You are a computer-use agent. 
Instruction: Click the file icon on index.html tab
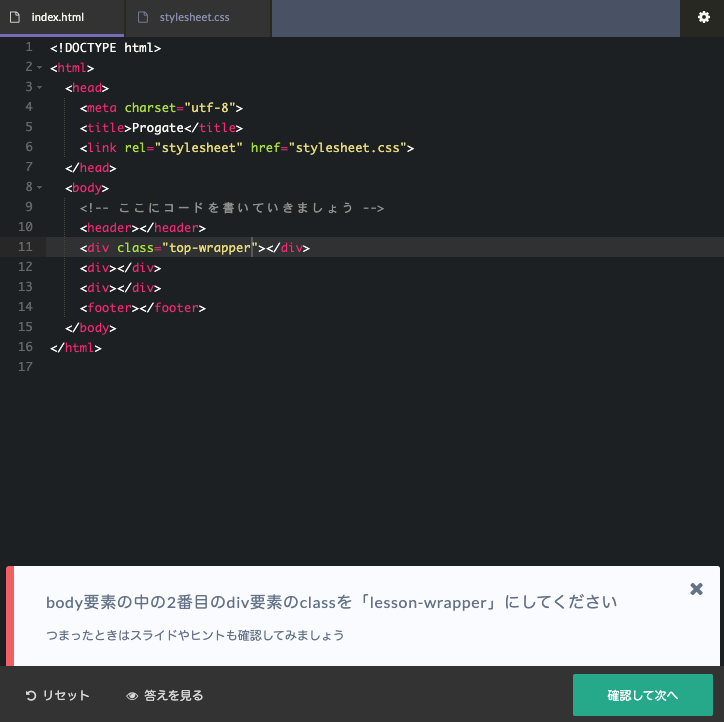[15, 17]
